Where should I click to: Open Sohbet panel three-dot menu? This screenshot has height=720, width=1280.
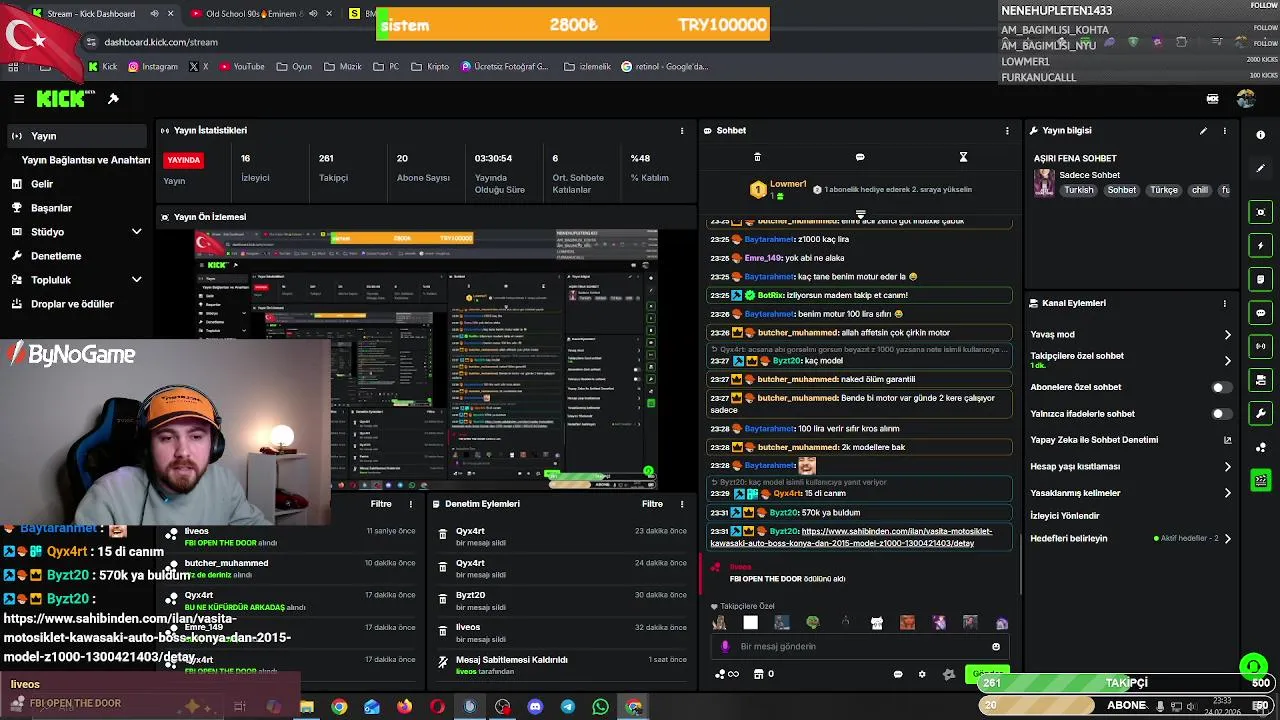point(1007,130)
